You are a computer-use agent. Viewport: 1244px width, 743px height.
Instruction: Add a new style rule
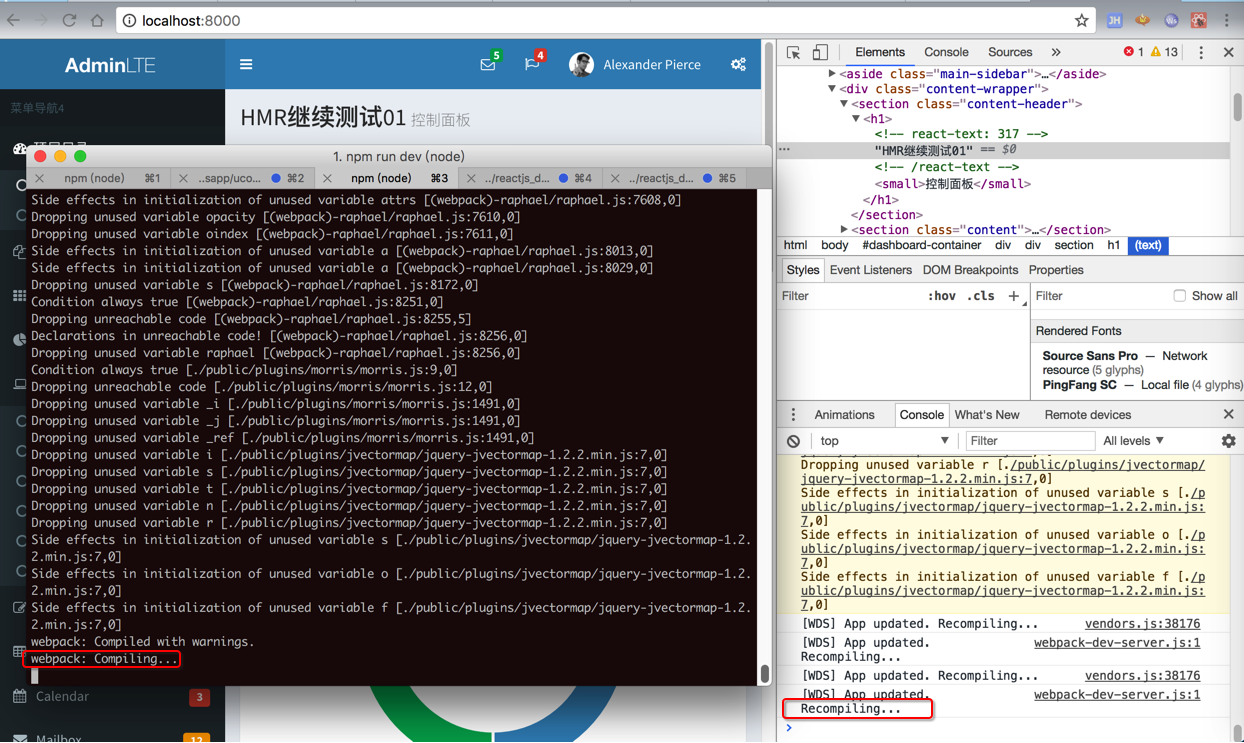pyautogui.click(x=1014, y=296)
